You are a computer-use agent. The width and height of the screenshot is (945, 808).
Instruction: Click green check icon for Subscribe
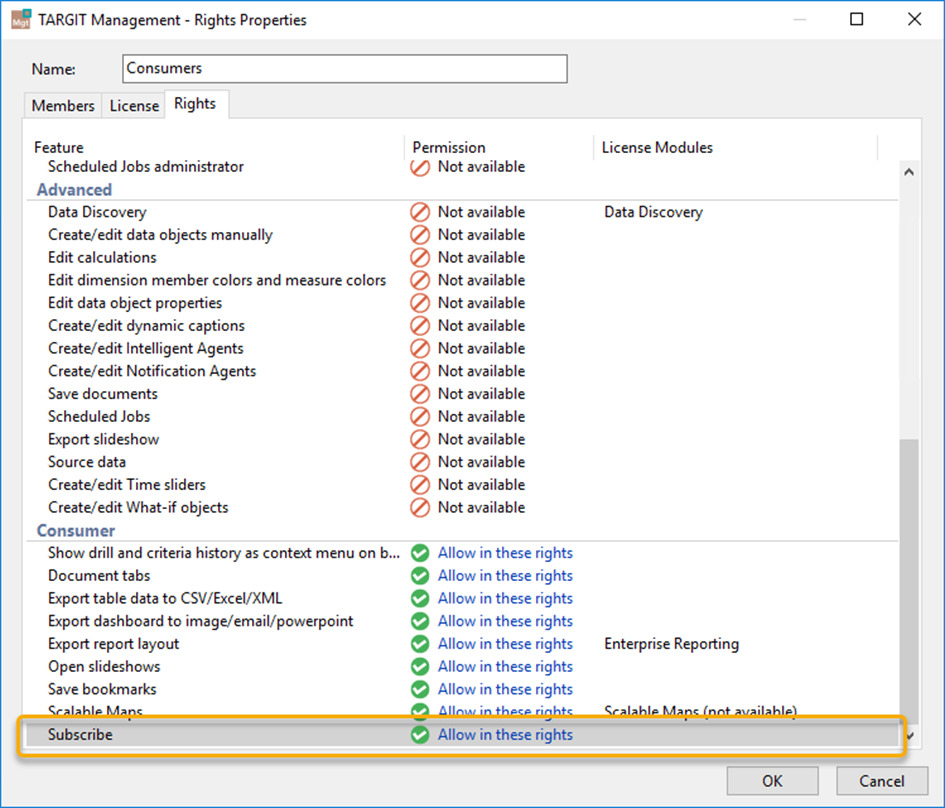[420, 735]
